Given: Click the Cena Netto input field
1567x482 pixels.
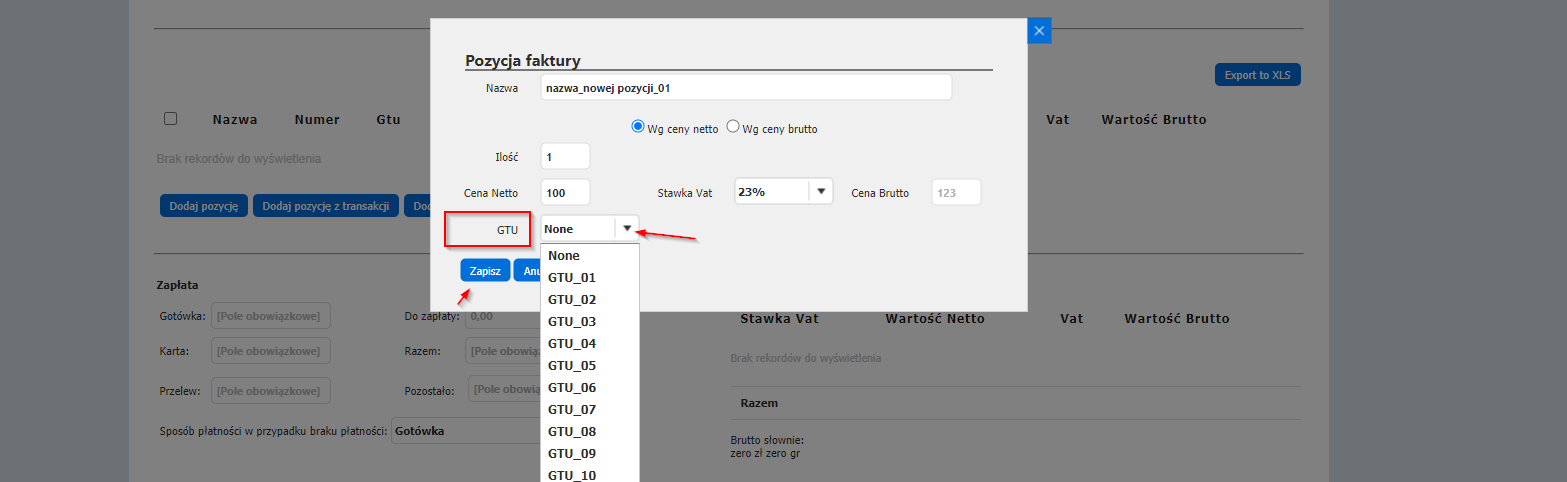Looking at the screenshot, I should [x=565, y=193].
